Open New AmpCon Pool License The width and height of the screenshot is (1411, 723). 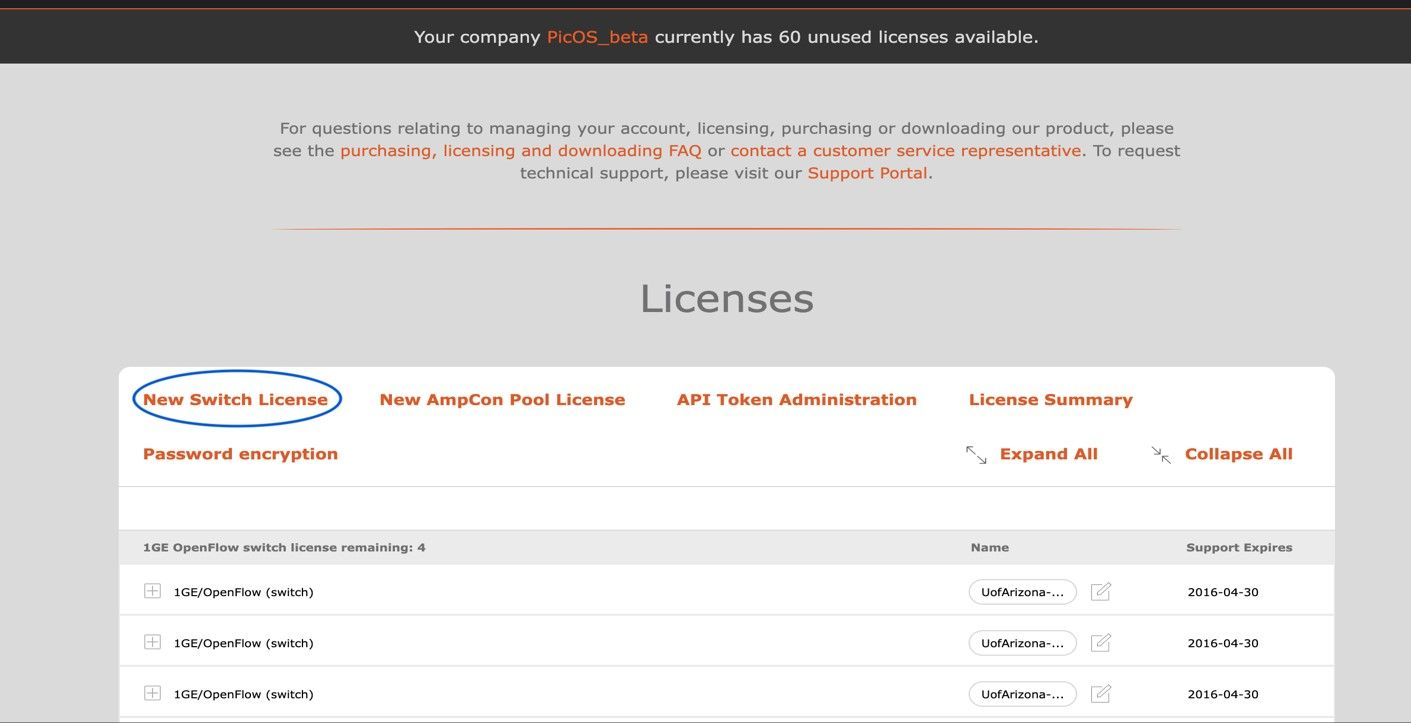[x=502, y=399]
